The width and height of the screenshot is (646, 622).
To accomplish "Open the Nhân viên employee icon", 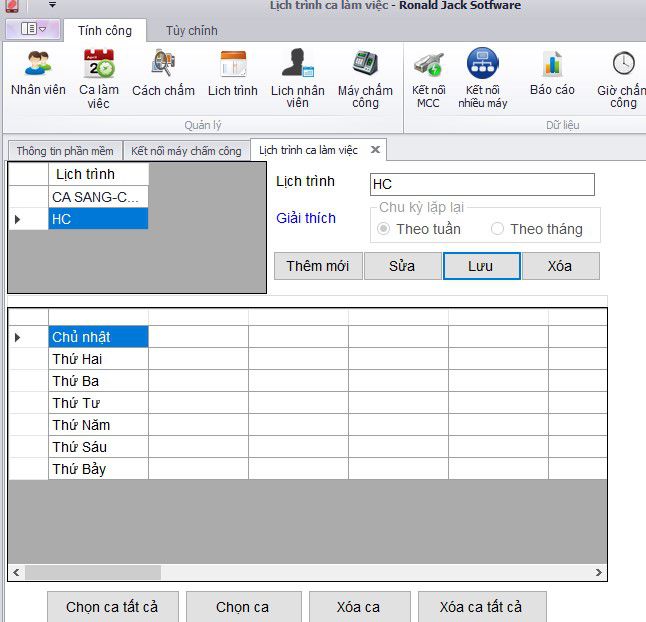I will point(38,65).
